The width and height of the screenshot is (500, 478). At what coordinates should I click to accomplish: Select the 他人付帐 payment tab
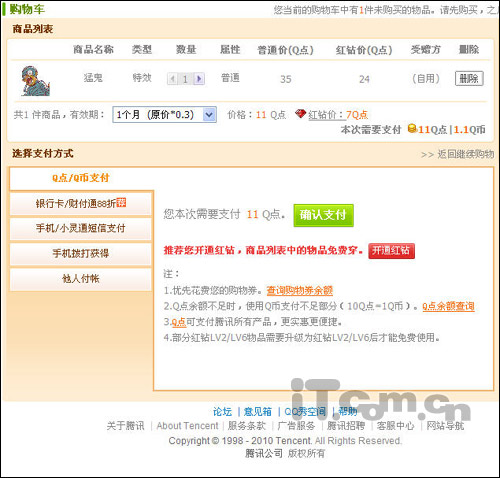[x=81, y=279]
